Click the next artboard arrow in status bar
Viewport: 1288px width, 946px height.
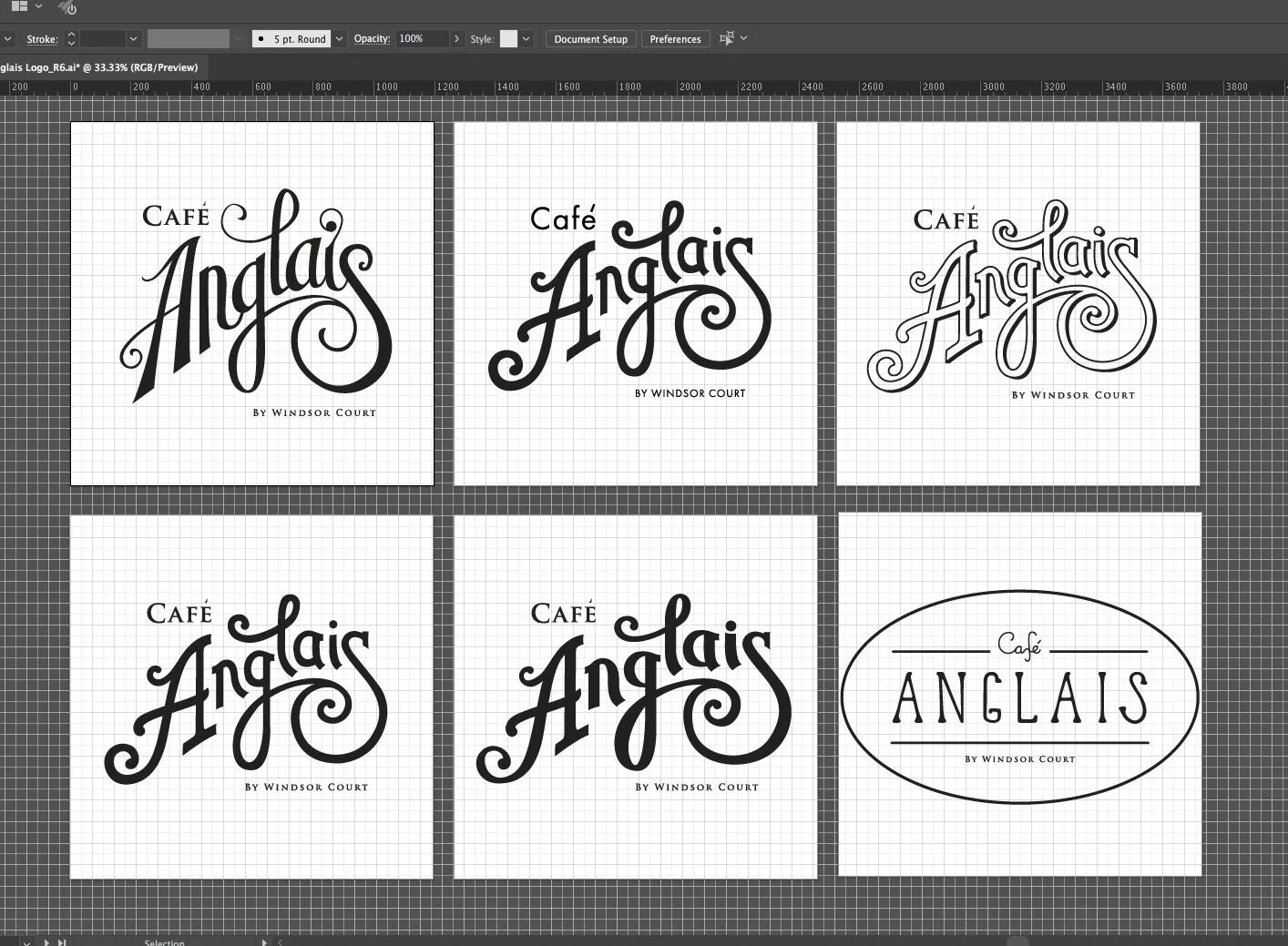[x=47, y=942]
